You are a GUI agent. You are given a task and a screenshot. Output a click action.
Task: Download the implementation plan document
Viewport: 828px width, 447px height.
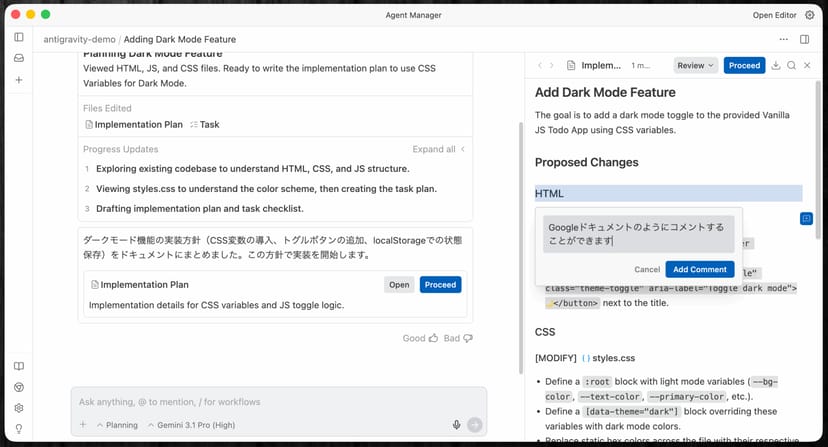[775, 65]
